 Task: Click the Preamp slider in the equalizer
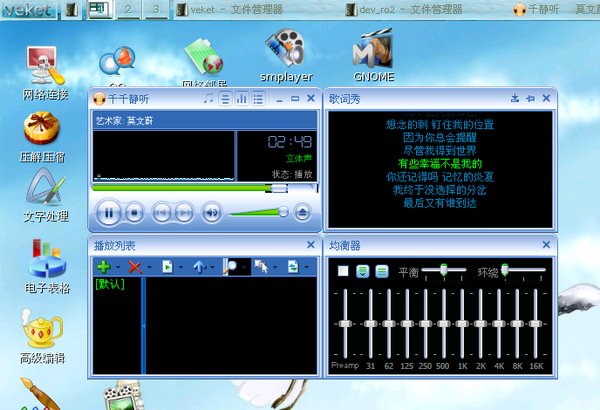(x=343, y=325)
